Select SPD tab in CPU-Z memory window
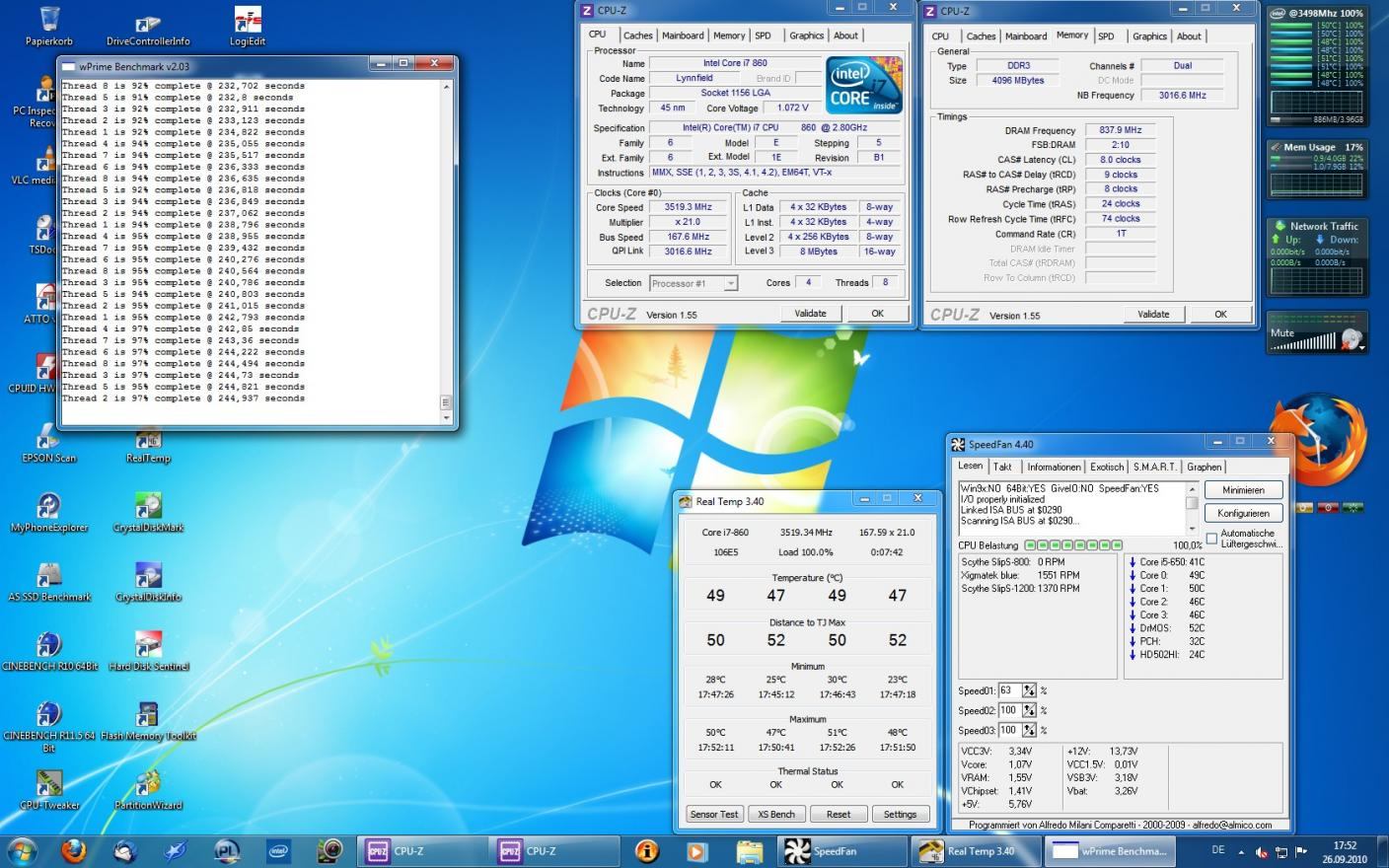 1106,36
